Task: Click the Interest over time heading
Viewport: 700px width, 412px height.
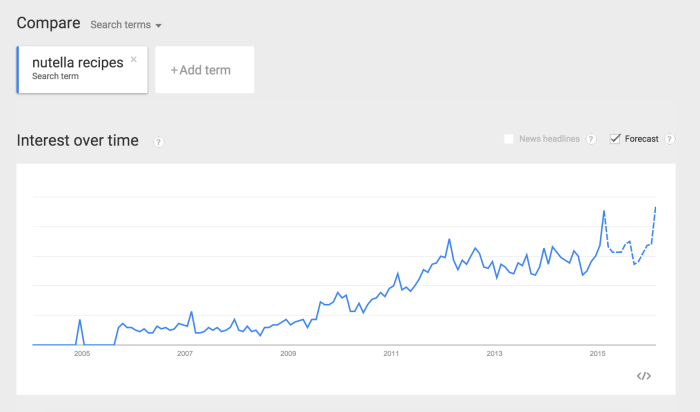Action: pos(78,140)
